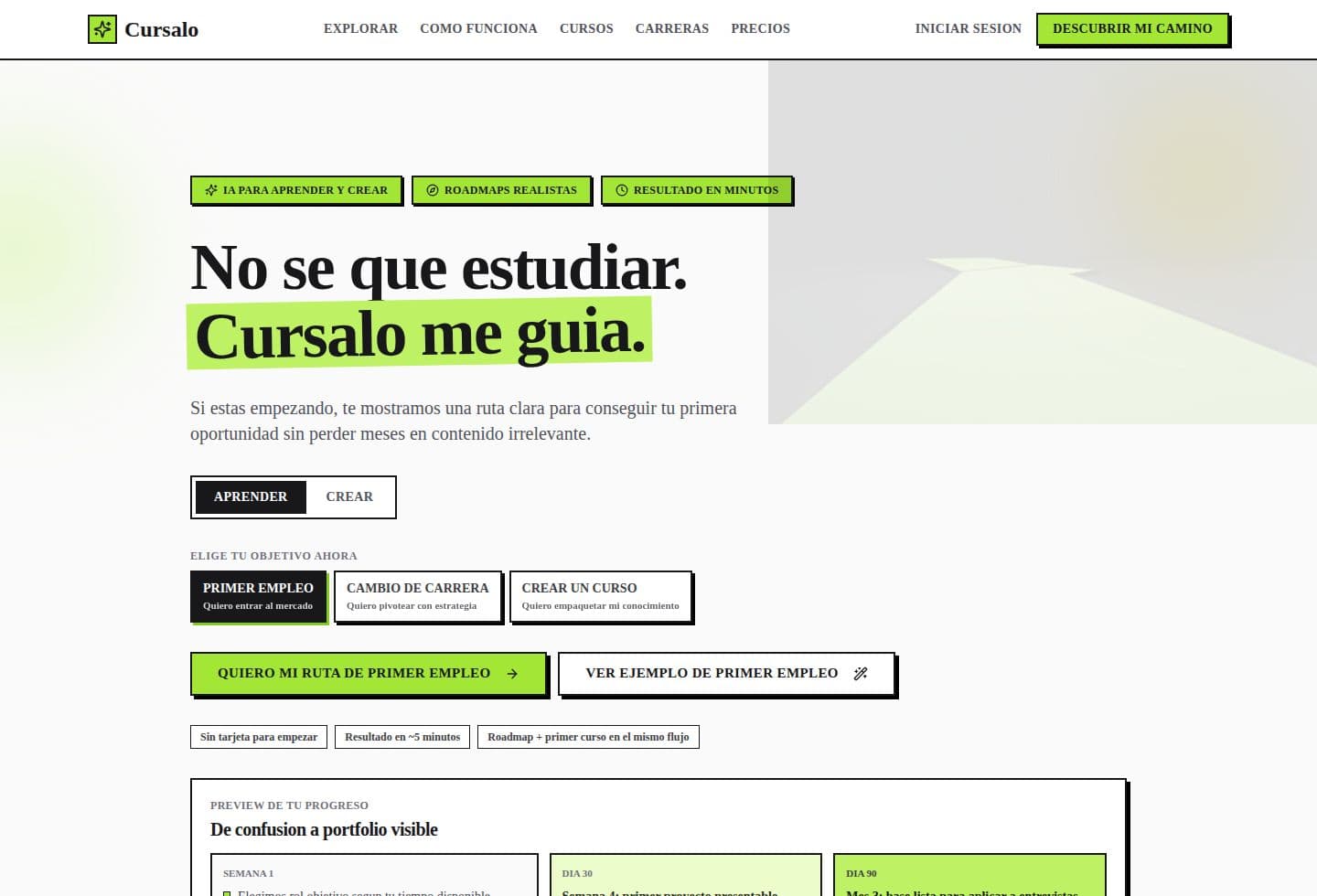This screenshot has width=1317, height=896.
Task: Open the PRECIOS menu item
Action: click(x=760, y=28)
